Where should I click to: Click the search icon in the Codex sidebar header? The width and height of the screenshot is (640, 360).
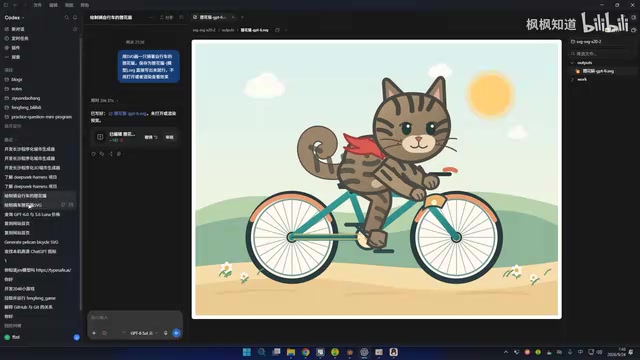pos(67,18)
